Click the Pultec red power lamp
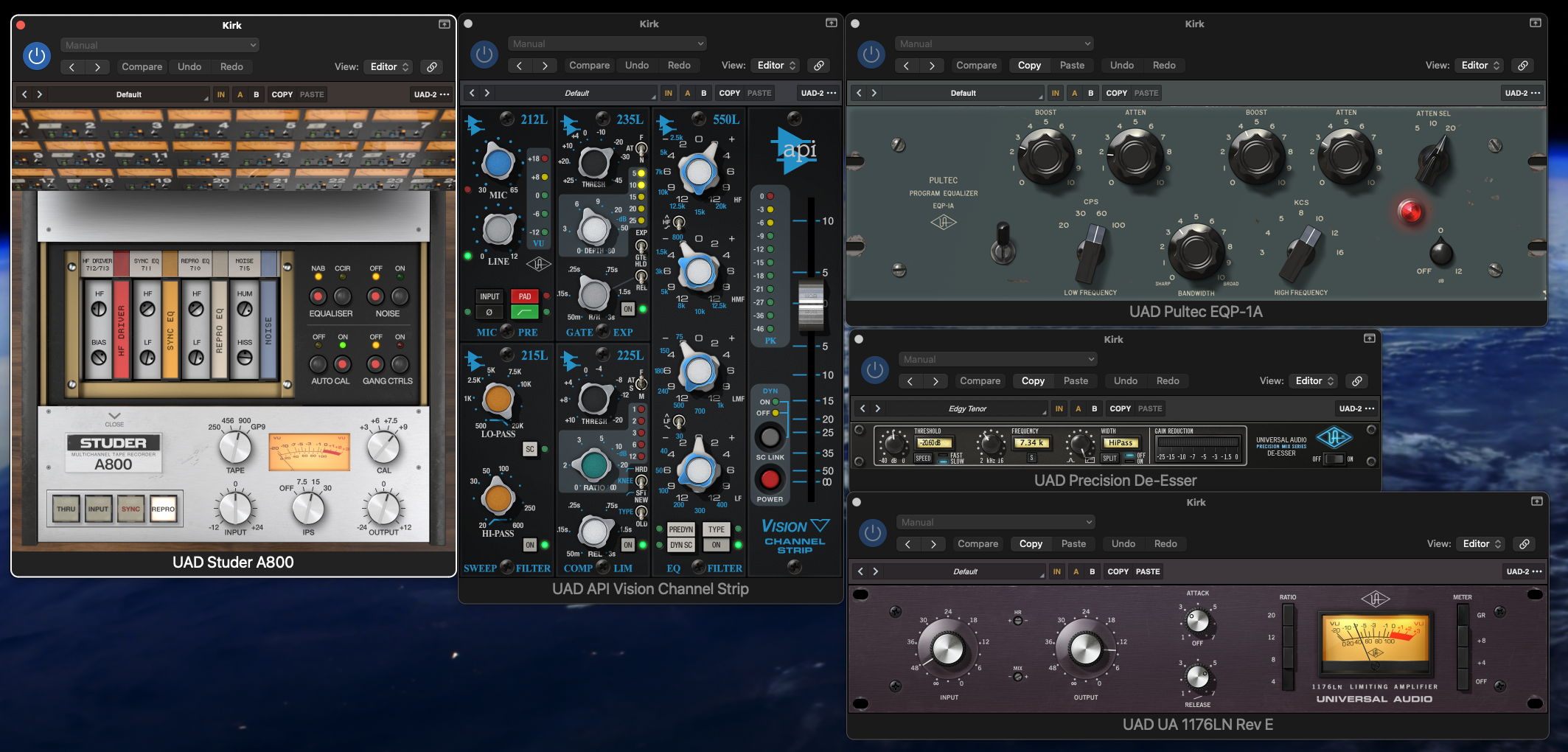 coord(1410,212)
